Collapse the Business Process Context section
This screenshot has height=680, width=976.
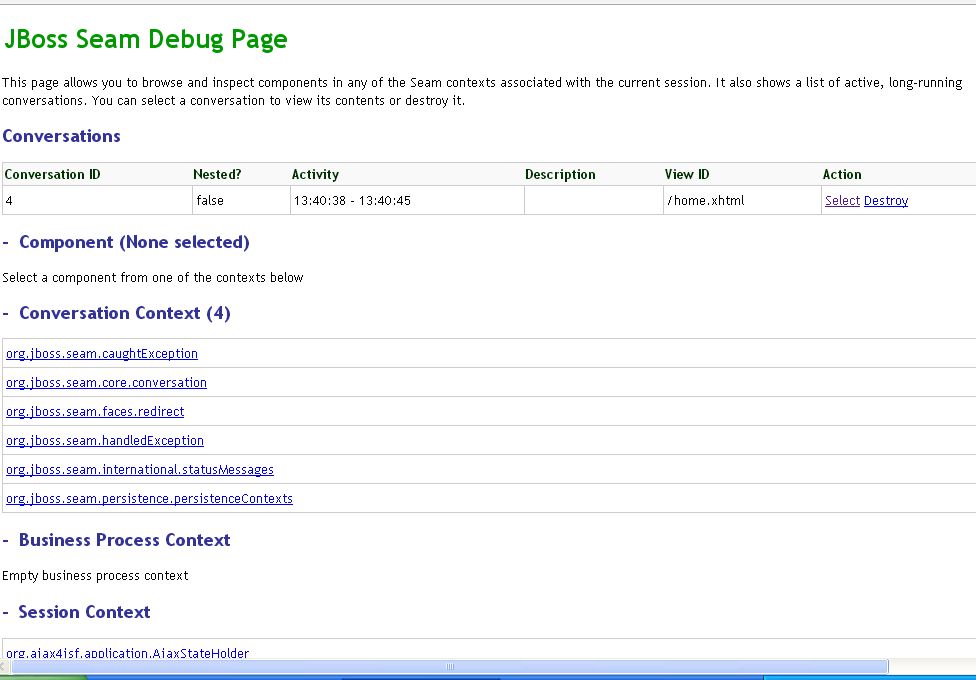click(x=6, y=540)
